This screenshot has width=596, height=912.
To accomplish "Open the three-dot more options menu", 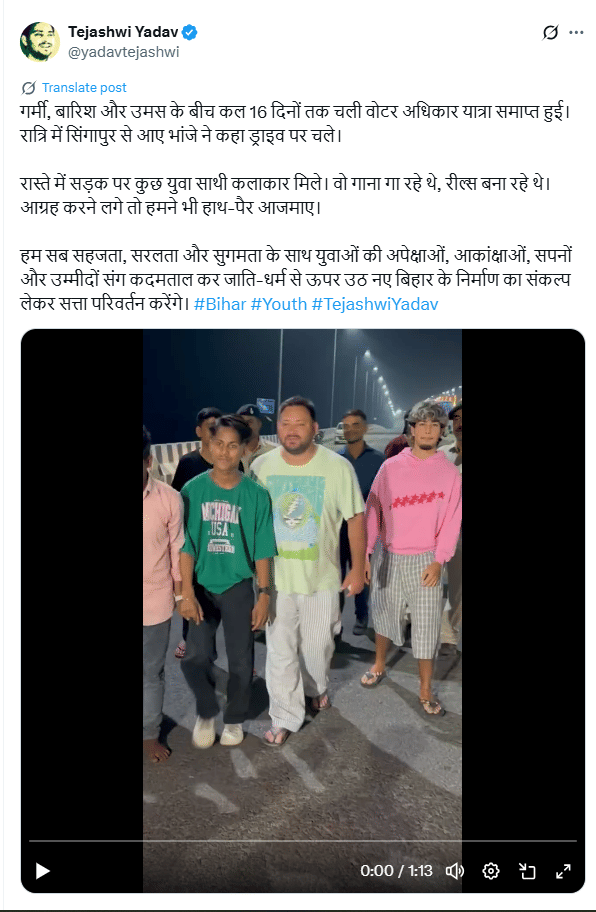I will click(x=576, y=33).
